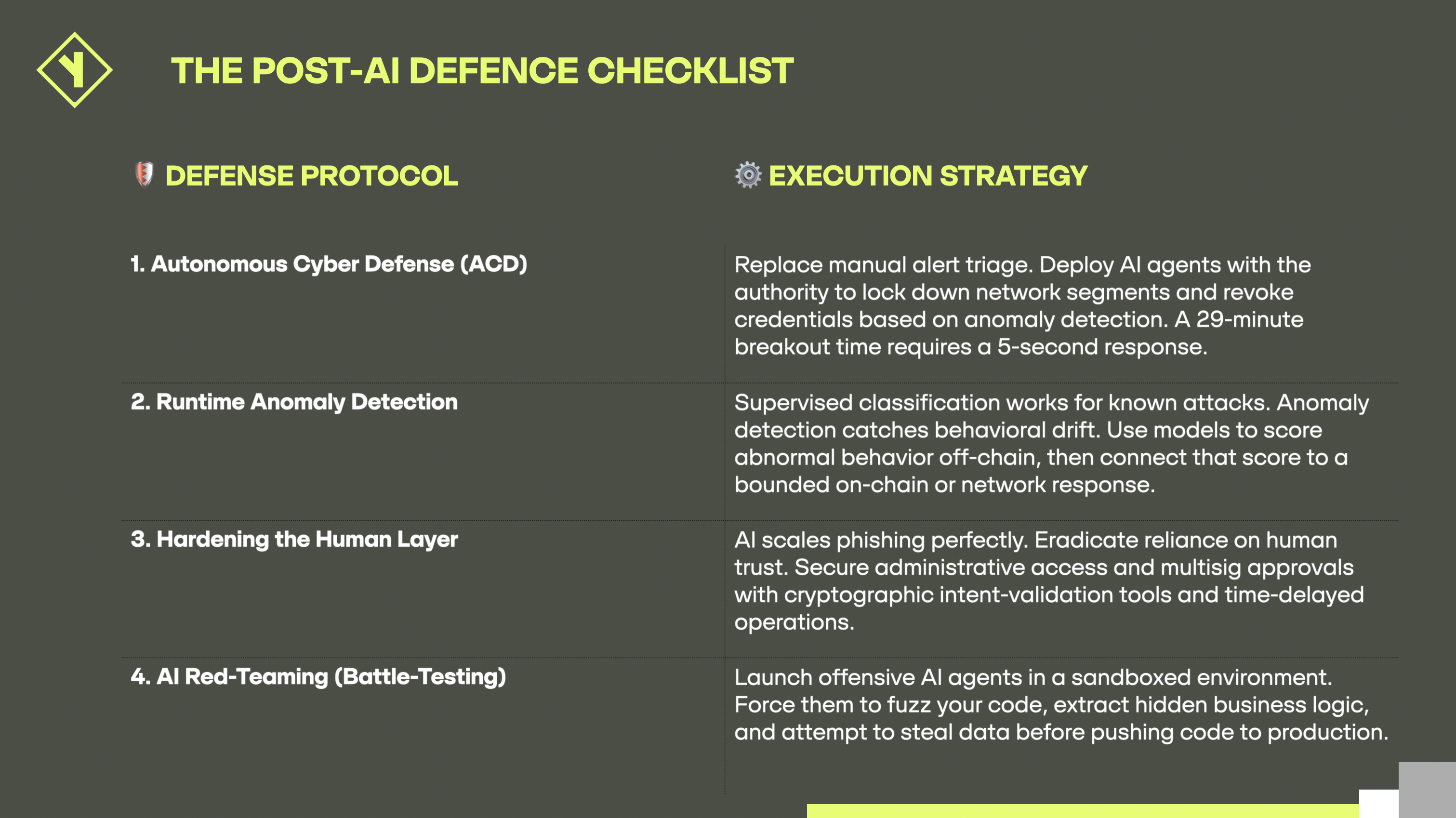The image size is (1456, 818).
Task: Click the 'Replace manual alert triage' paragraph
Action: coord(1022,306)
